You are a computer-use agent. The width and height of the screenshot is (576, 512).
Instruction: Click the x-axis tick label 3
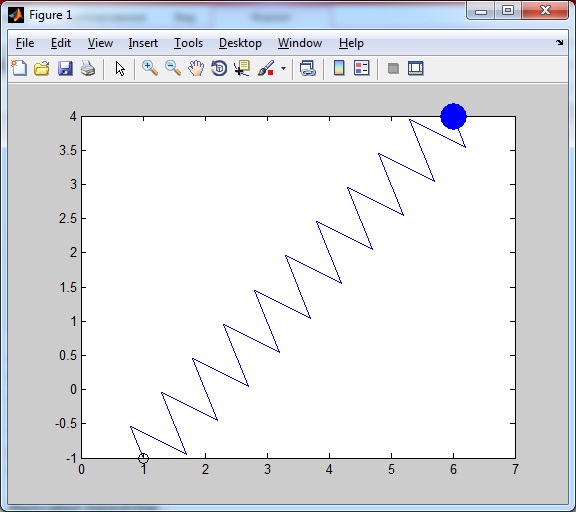pyautogui.click(x=267, y=469)
